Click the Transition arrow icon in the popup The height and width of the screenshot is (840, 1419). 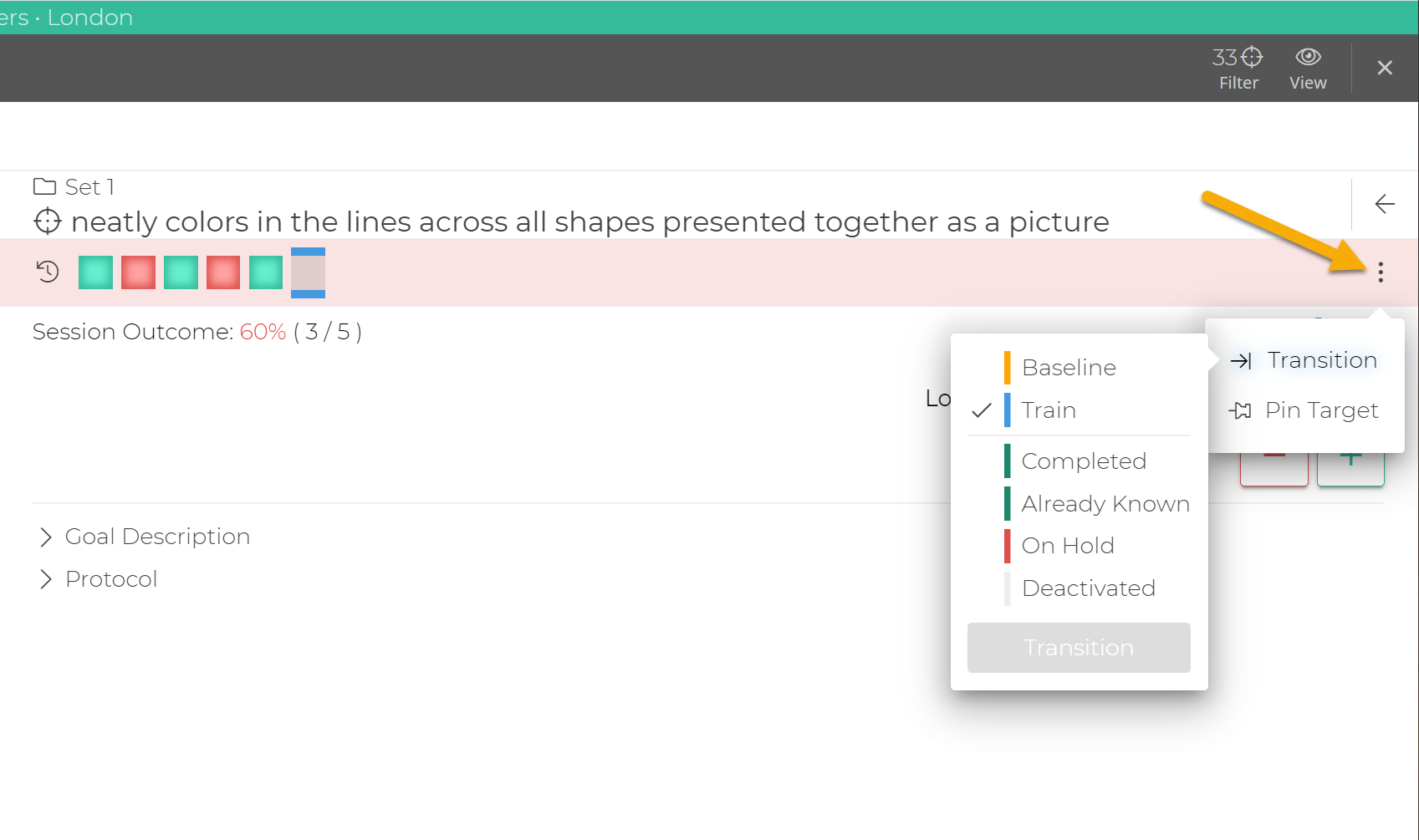tap(1241, 360)
